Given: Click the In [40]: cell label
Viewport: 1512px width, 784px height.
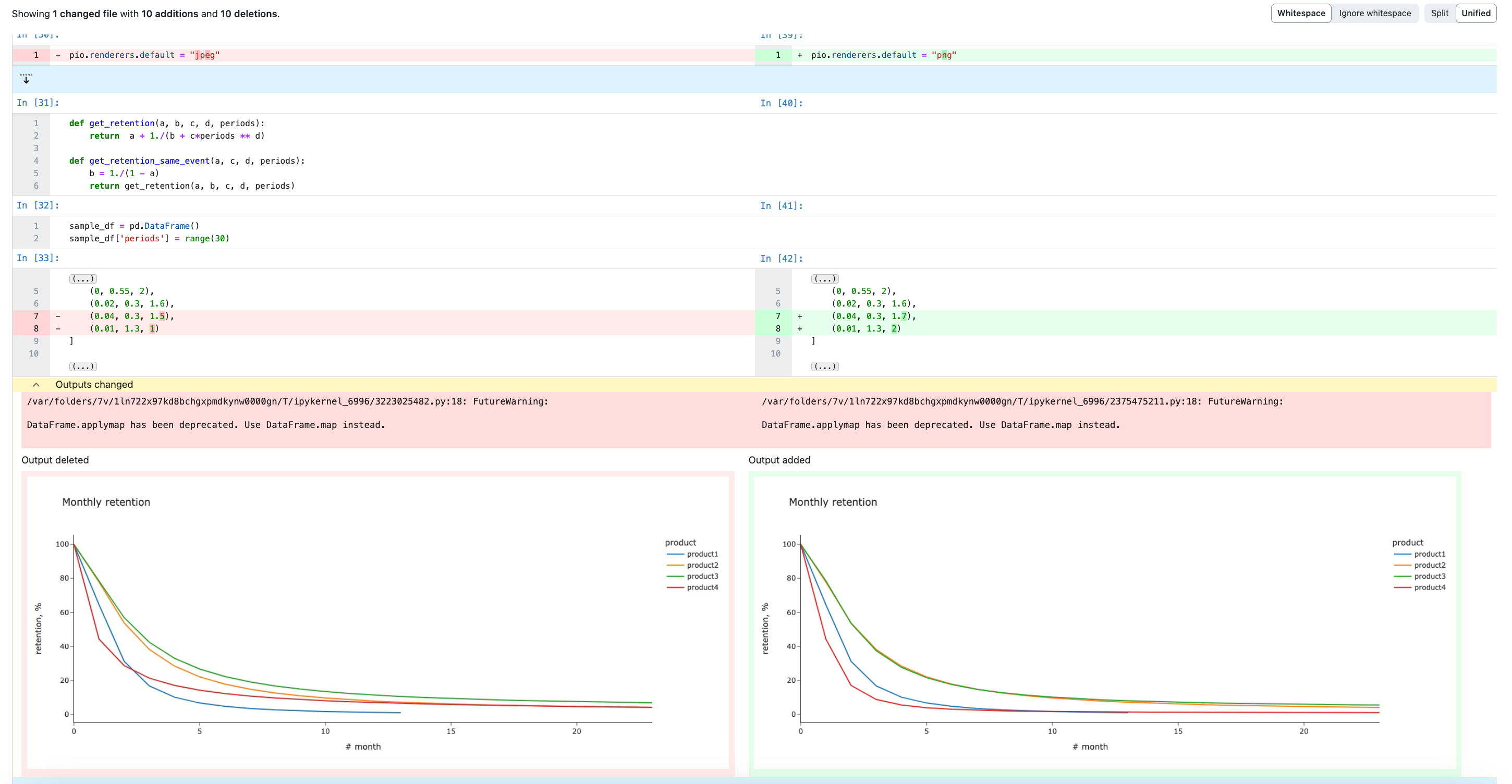Looking at the screenshot, I should click(x=781, y=103).
